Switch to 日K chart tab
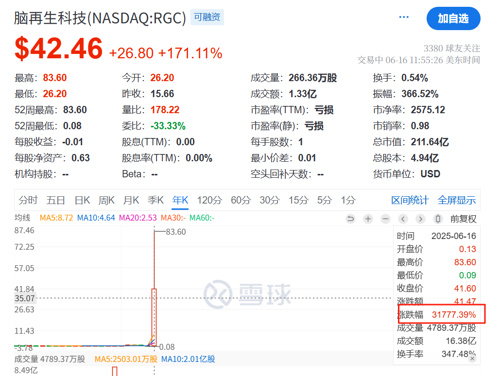Image resolution: width=500 pixels, height=376 pixels. [82, 200]
